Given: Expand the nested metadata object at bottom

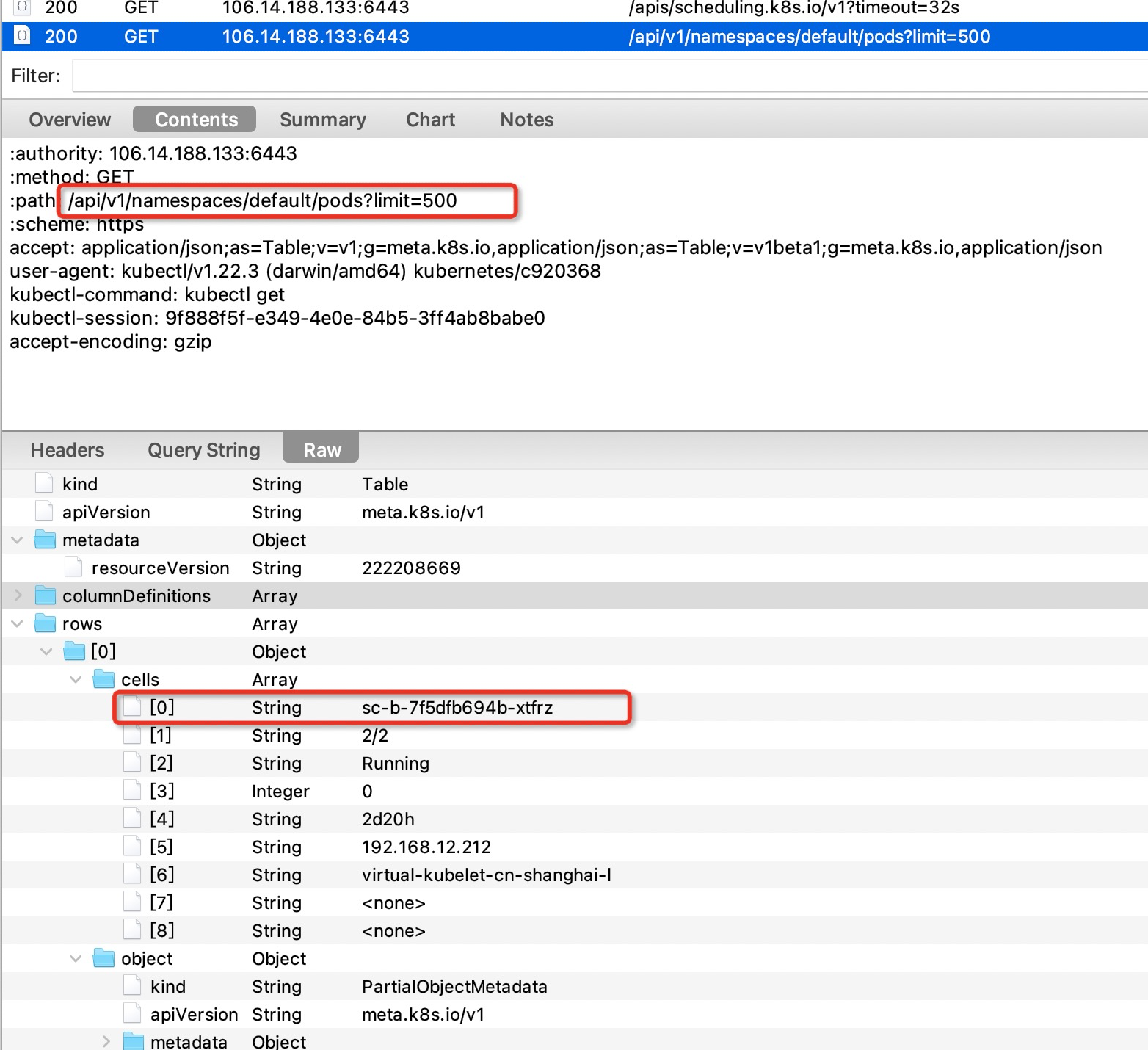Looking at the screenshot, I should [x=106, y=1041].
